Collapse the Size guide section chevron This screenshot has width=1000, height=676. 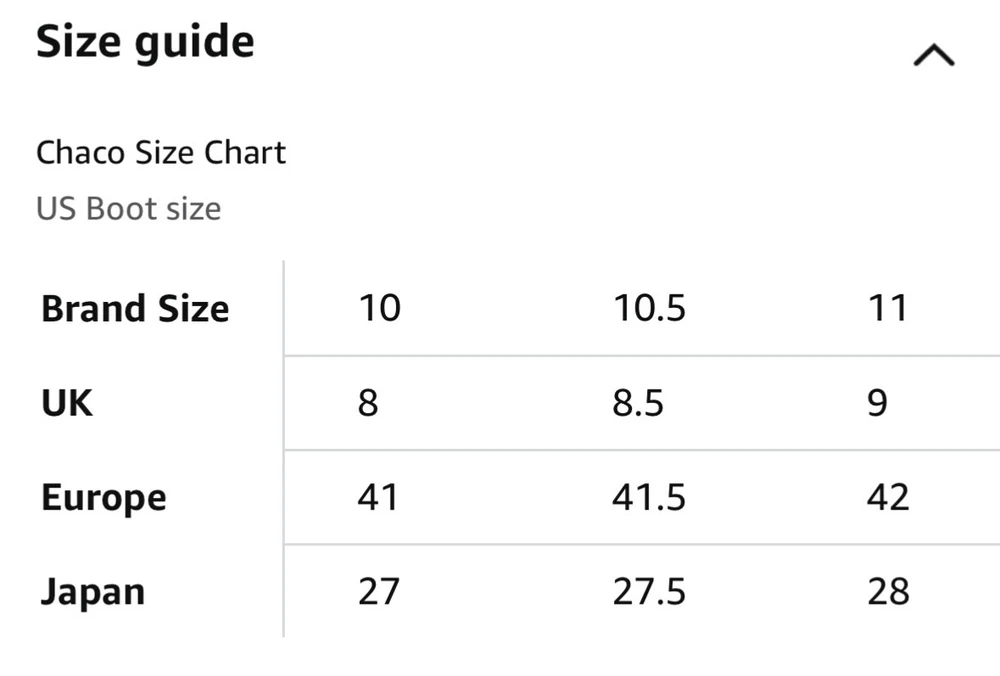pyautogui.click(x=934, y=57)
